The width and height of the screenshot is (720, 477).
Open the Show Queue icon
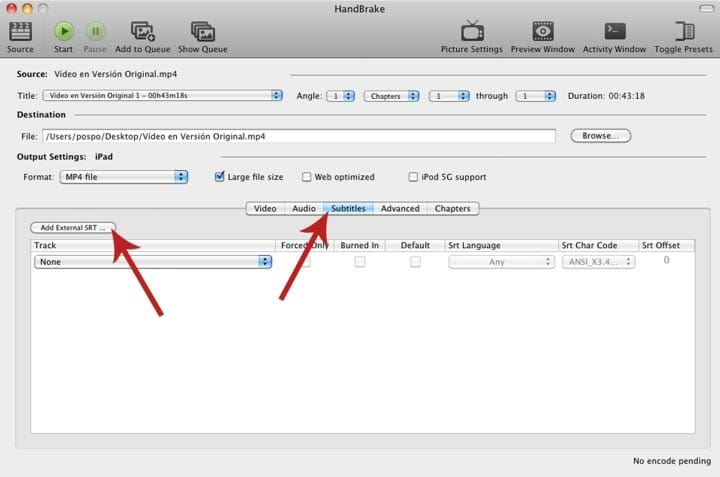202,32
